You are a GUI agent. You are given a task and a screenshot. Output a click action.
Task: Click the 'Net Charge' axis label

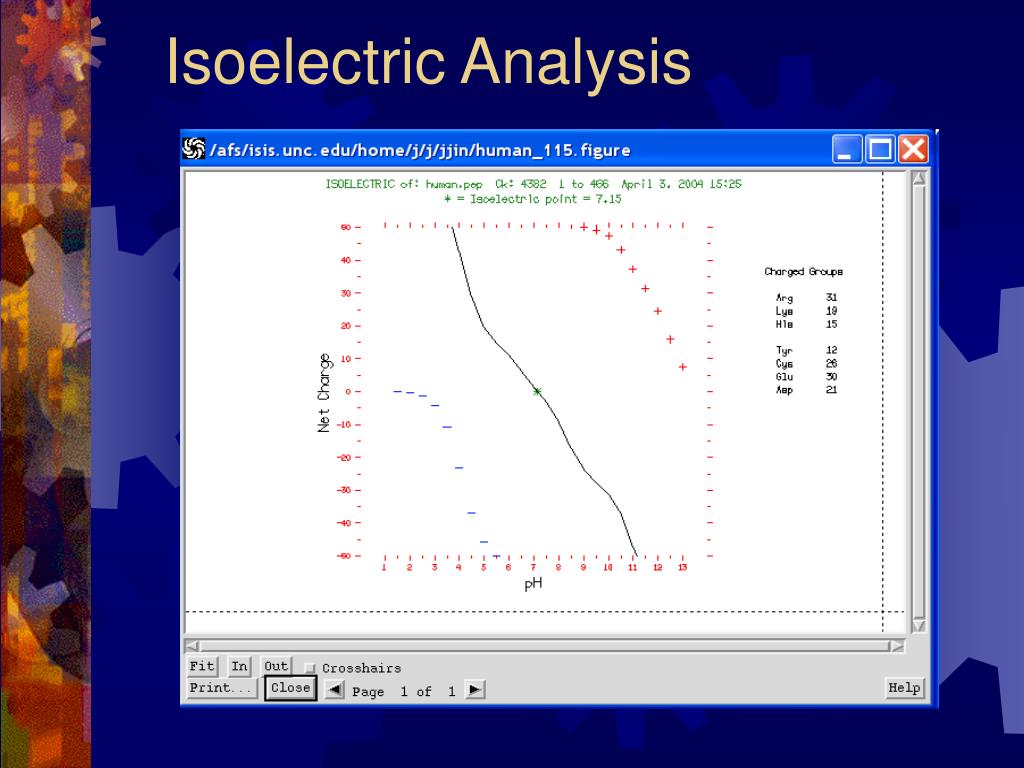(325, 392)
